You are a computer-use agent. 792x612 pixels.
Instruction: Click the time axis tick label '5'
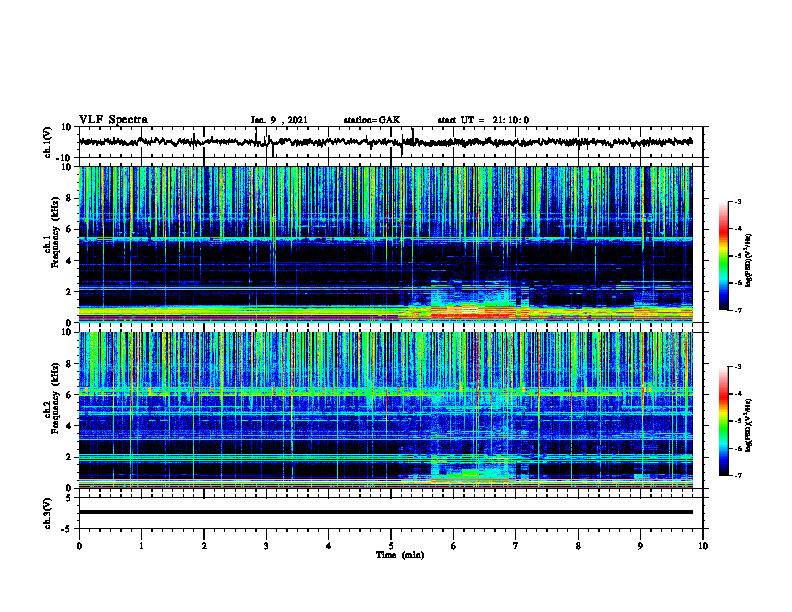(391, 546)
